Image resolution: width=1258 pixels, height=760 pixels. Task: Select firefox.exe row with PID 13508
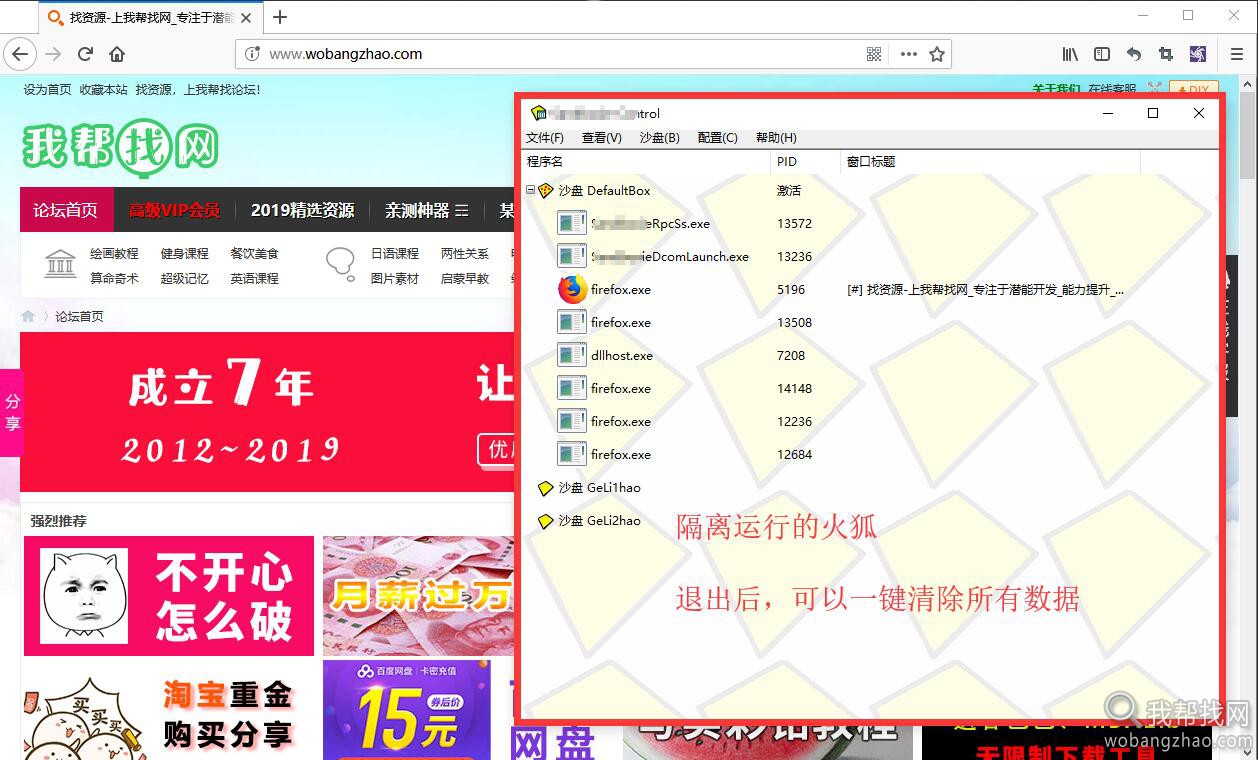(x=870, y=322)
